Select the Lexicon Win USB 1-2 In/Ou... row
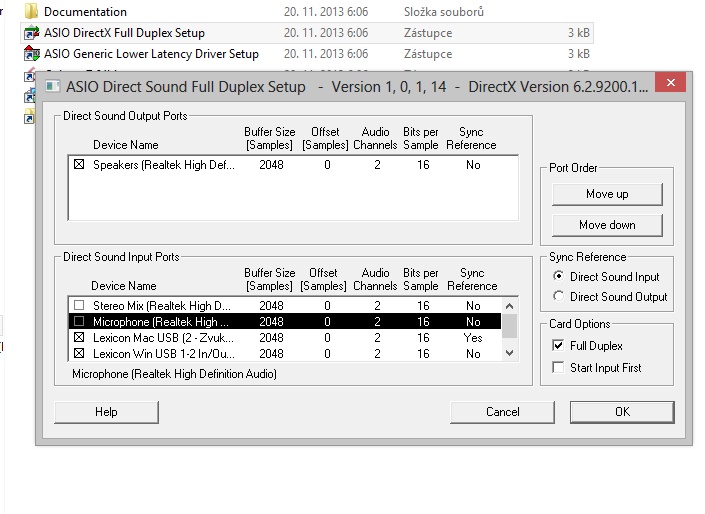Image resolution: width=705 pixels, height=514 pixels. (285, 353)
